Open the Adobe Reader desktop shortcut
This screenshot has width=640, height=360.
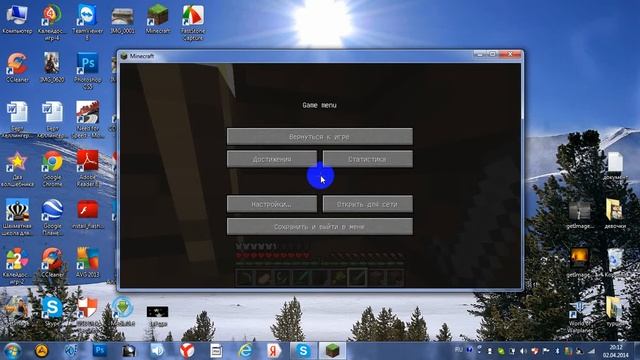87,168
